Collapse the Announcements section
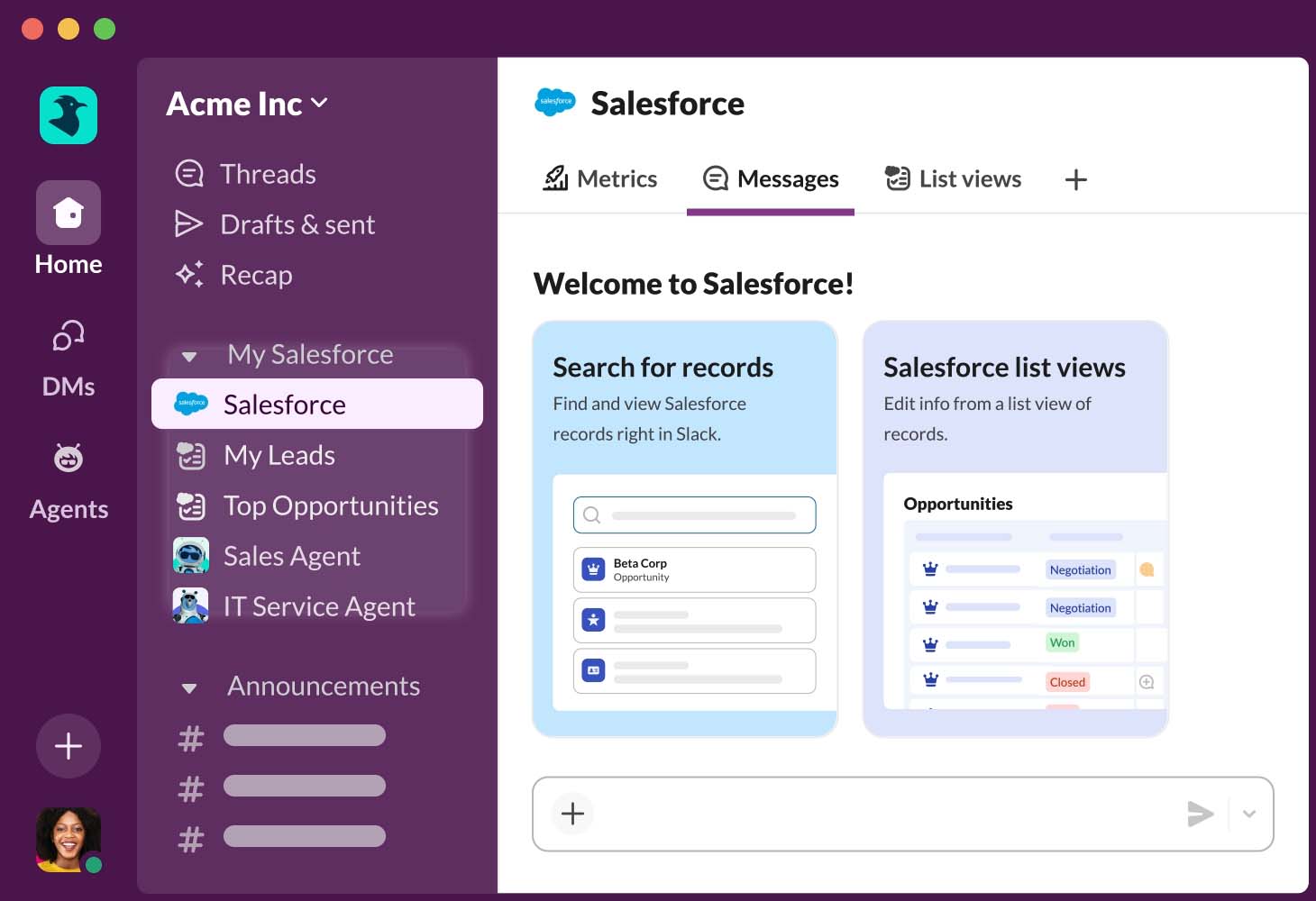 pos(189,688)
